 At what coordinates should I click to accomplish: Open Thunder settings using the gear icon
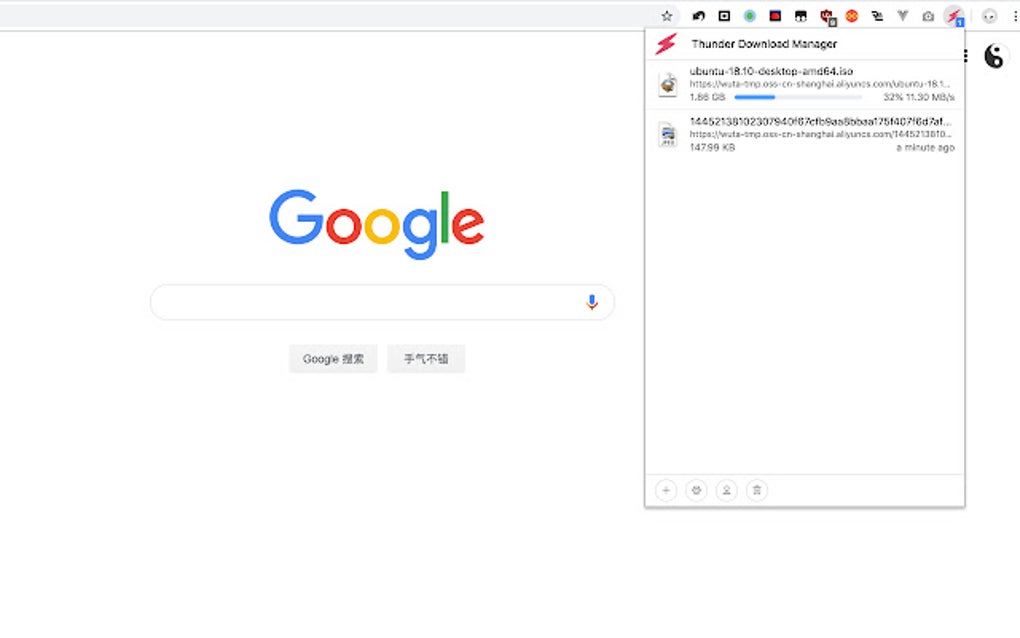click(x=696, y=490)
